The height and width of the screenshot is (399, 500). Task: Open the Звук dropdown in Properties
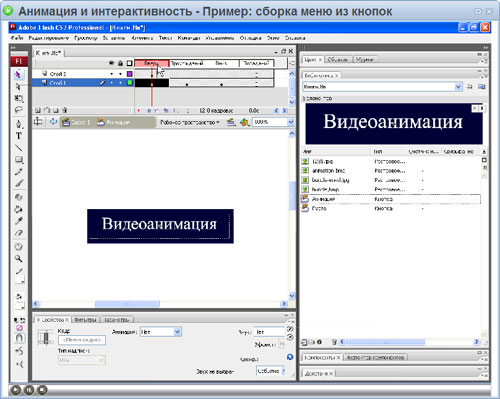point(269,332)
